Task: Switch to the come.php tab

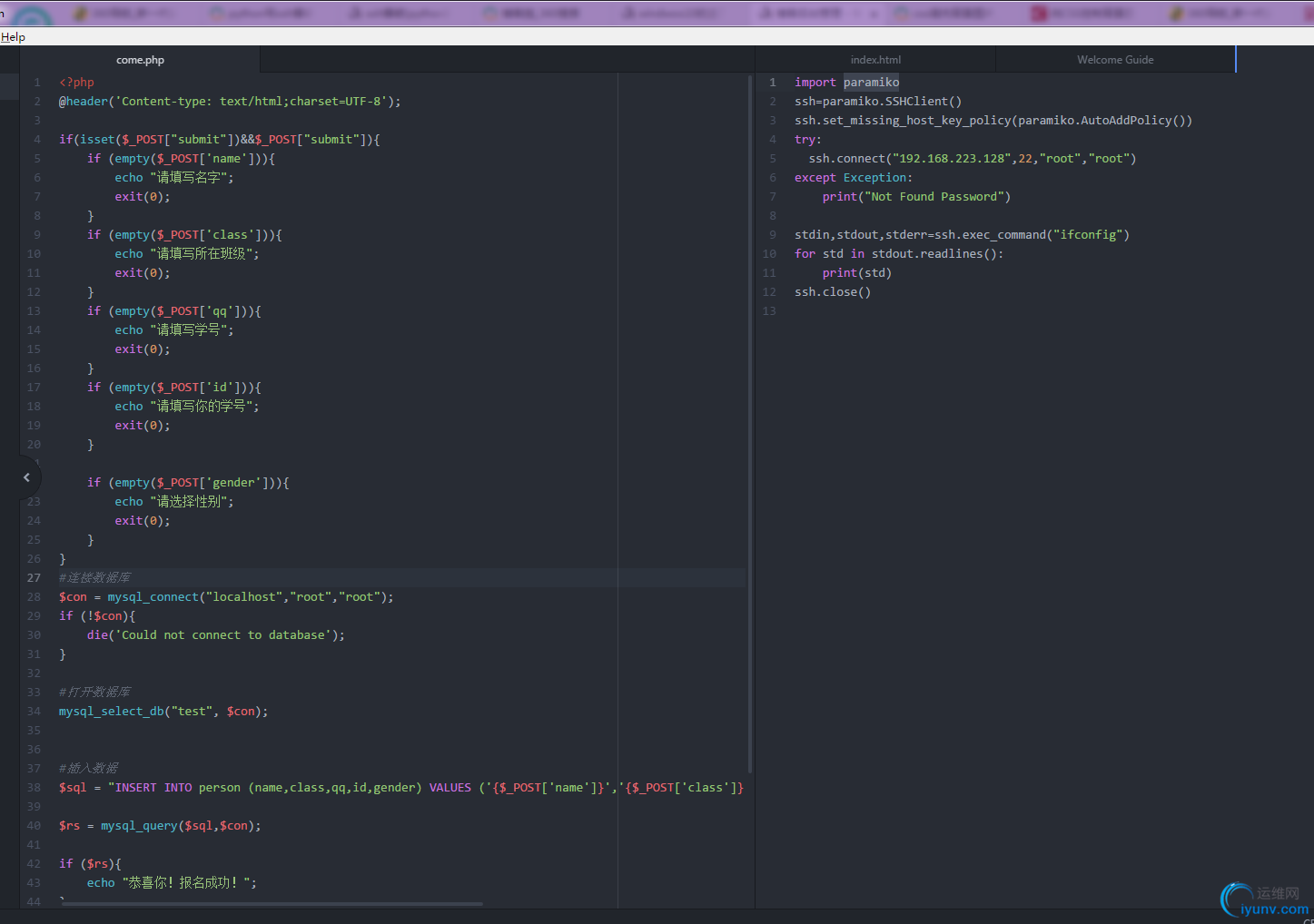Action: click(x=140, y=60)
